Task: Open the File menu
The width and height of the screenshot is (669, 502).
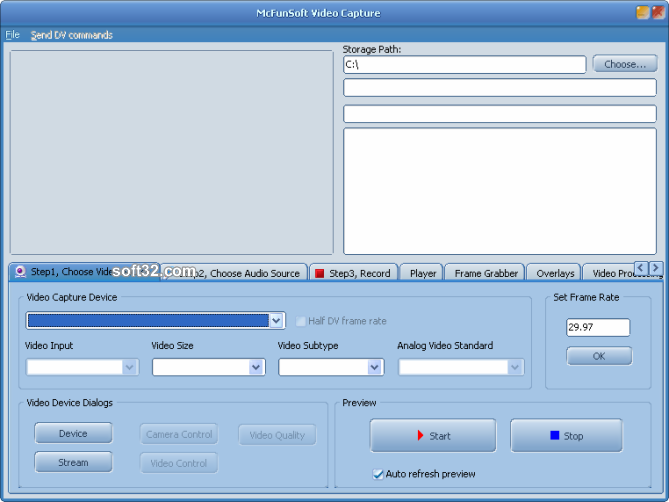Action: click(x=12, y=35)
